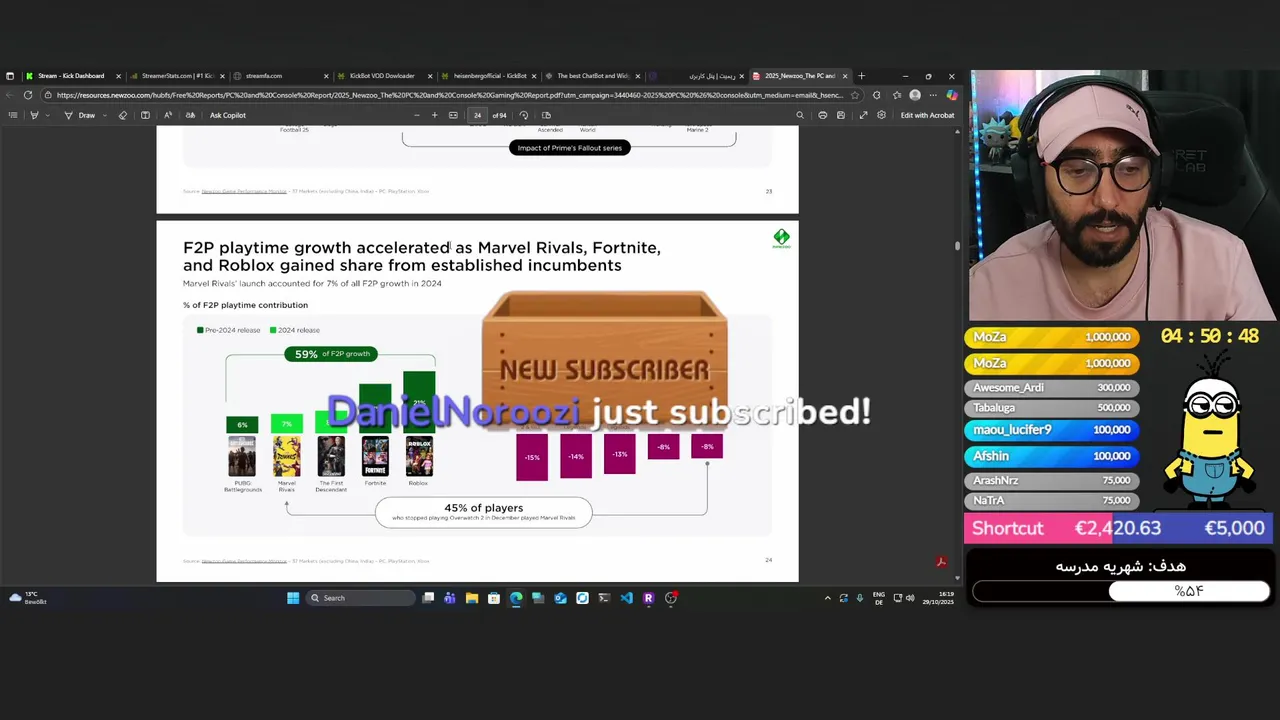Zoom in the PDF with plus icon
This screenshot has height=720, width=1280.
tap(434, 115)
